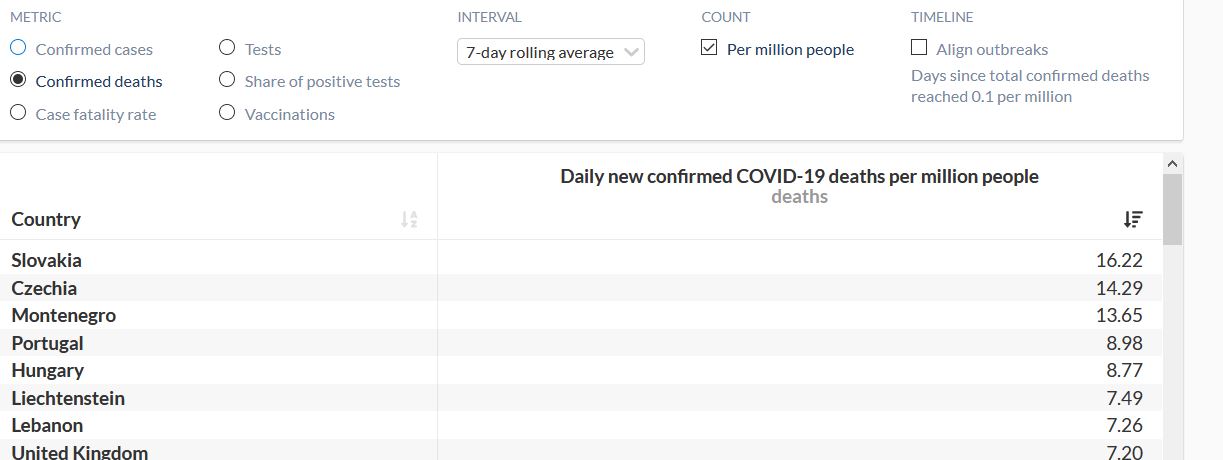Open the 7-day rolling average dropdown
Viewport: 1223px width, 460px height.
[x=550, y=52]
